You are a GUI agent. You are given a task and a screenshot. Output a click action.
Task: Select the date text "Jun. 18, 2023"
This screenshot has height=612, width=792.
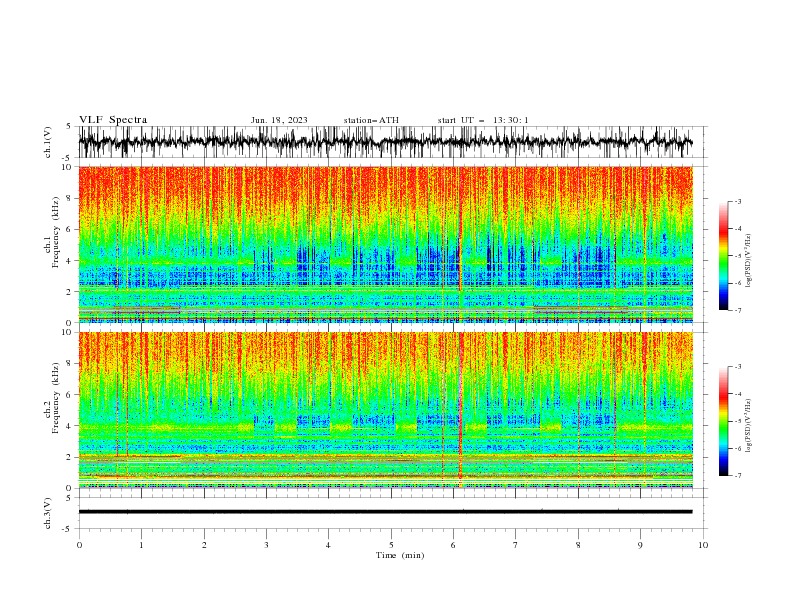pos(279,120)
